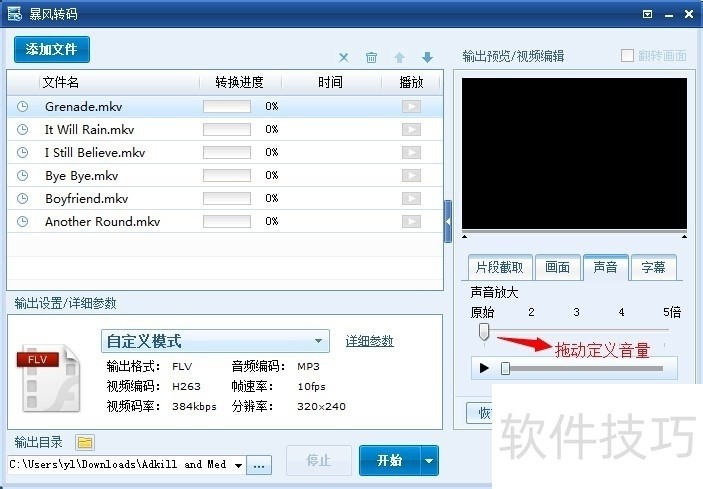Open output folder with the folder icon
Viewport: 703px width, 489px height.
[x=84, y=443]
